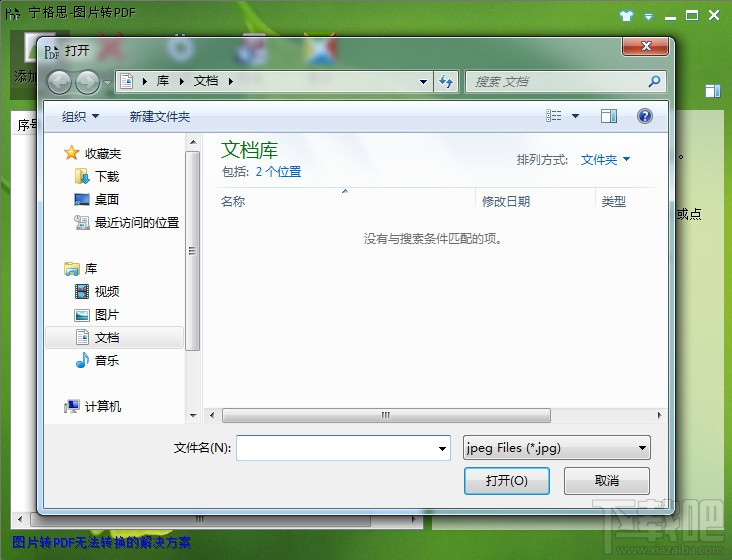The width and height of the screenshot is (732, 560).
Task: Click the refresh button by address bar
Action: tap(446, 82)
